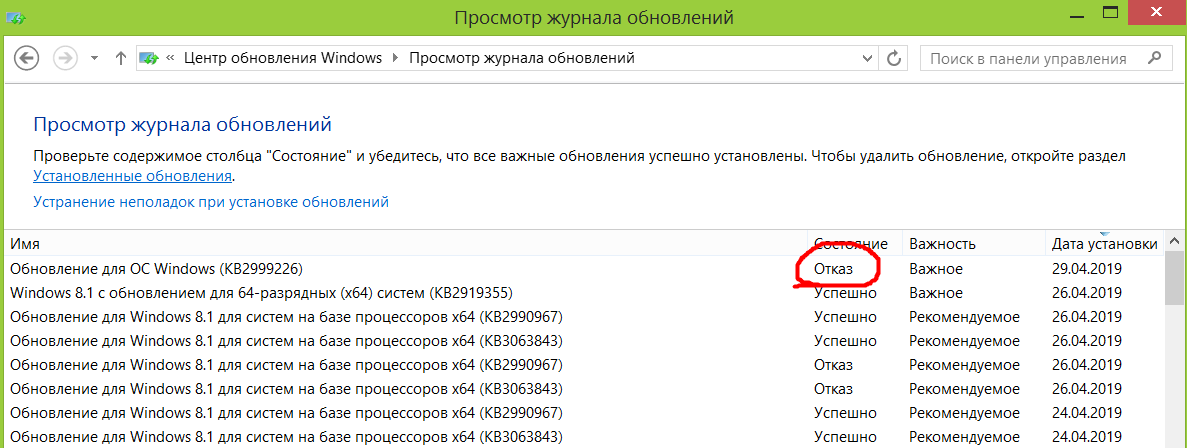Click the magnifier search icon
The width and height of the screenshot is (1187, 448).
1154,58
